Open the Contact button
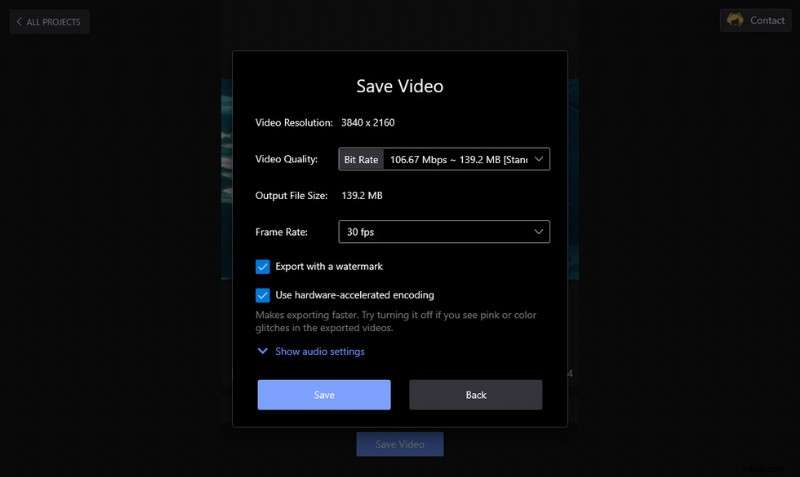The height and width of the screenshot is (477, 800). tap(755, 20)
